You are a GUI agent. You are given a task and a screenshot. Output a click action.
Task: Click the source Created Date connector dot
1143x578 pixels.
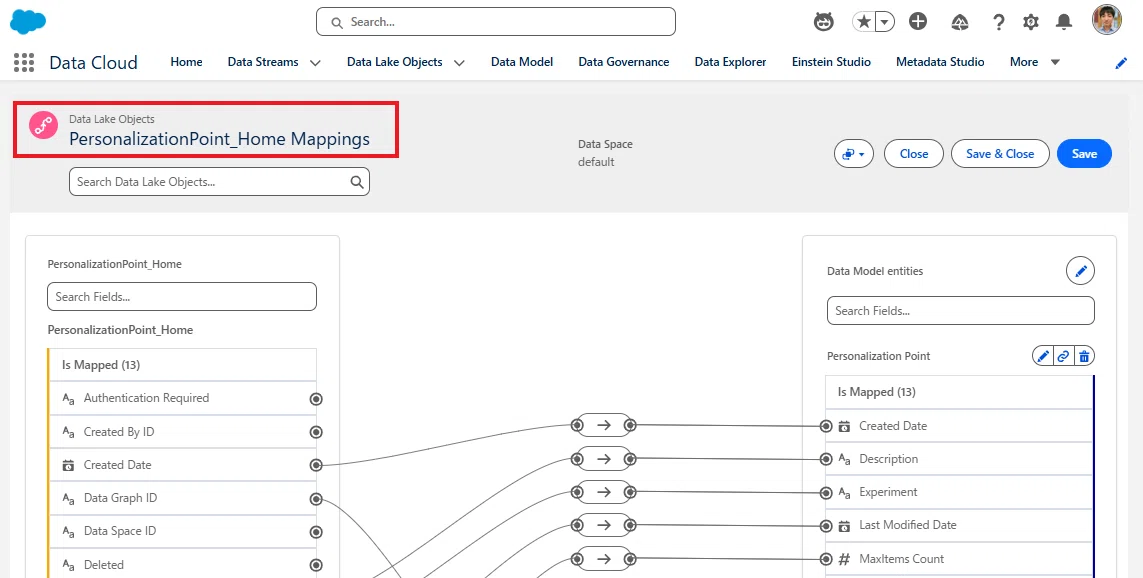pyautogui.click(x=316, y=465)
